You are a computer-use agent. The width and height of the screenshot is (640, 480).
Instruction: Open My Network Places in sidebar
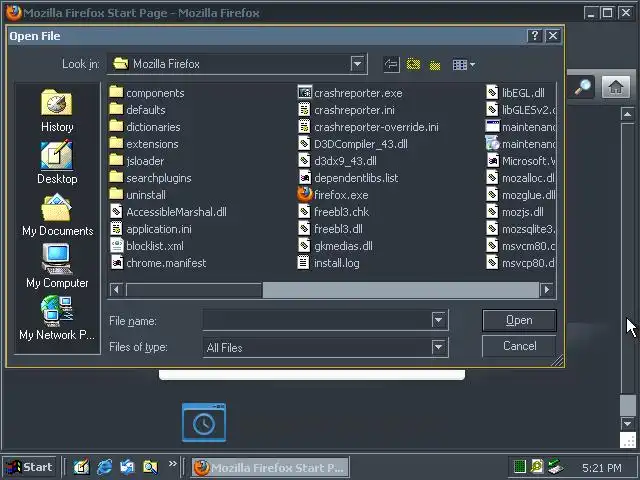(x=57, y=318)
